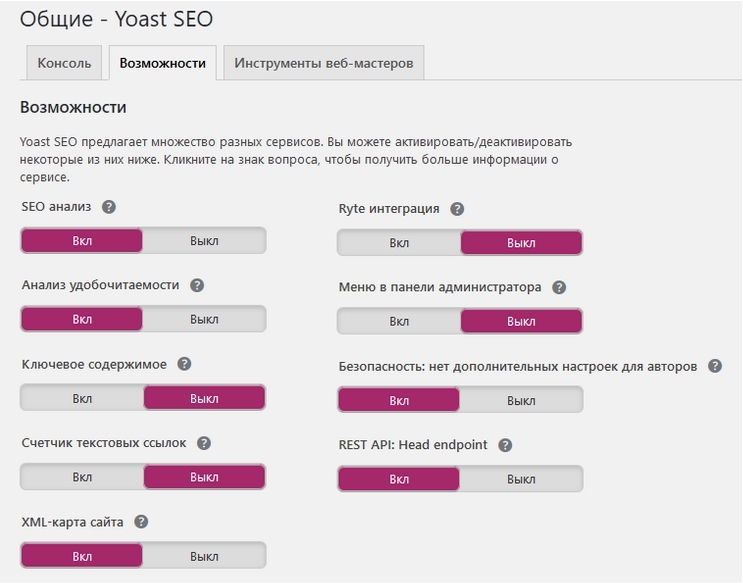The width and height of the screenshot is (743, 583).
Task: Select the Возможности tab
Action: pyautogui.click(x=162, y=63)
